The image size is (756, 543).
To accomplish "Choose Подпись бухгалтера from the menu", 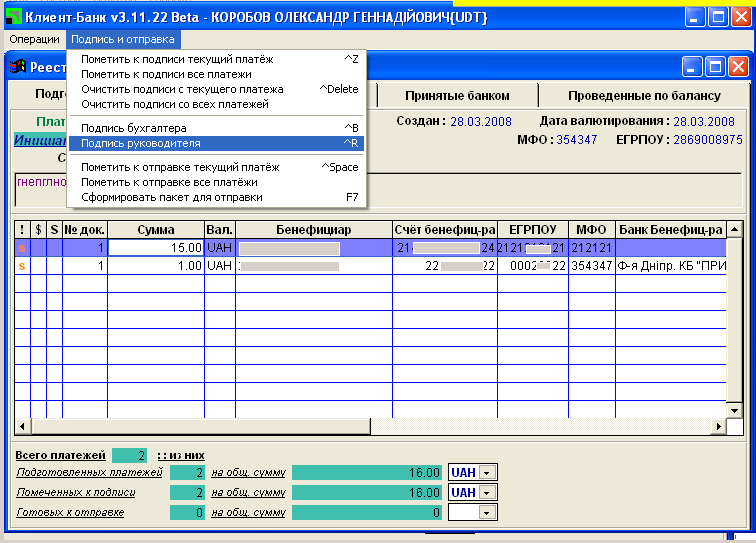I will (134, 128).
